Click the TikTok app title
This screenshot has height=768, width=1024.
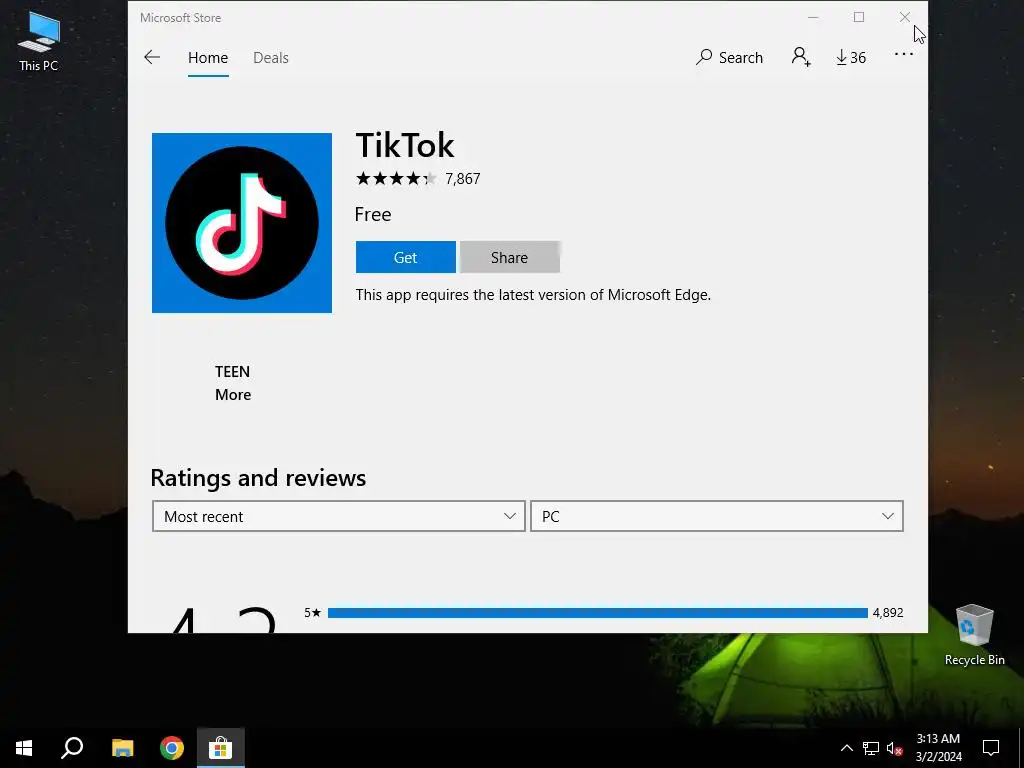405,145
